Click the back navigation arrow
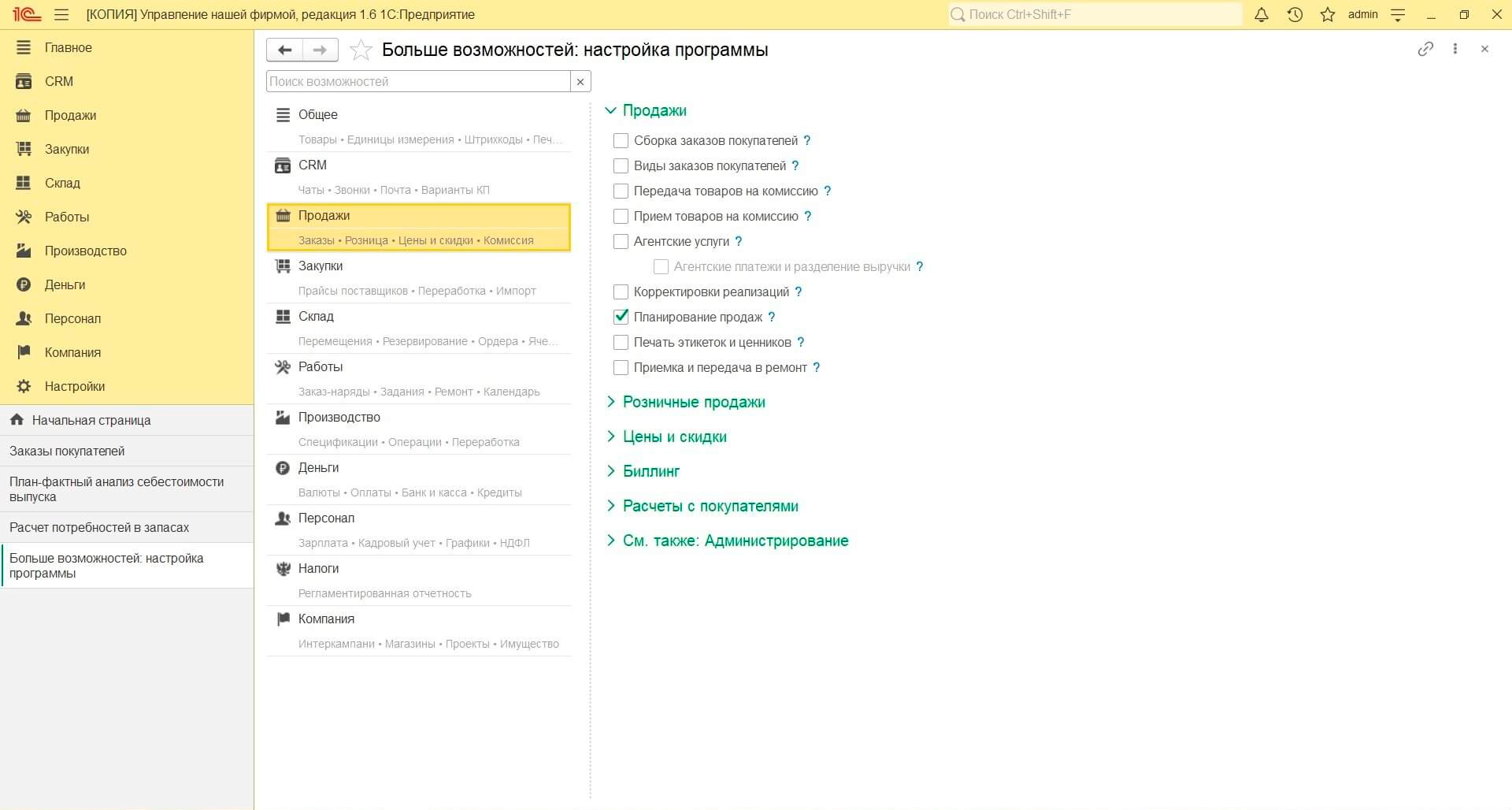Viewport: 1512px width, 810px height. click(x=285, y=50)
